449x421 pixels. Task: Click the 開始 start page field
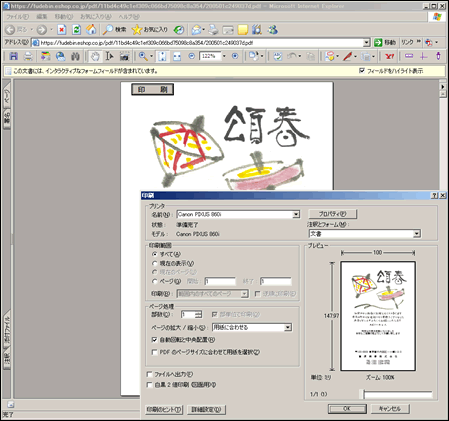click(x=220, y=281)
